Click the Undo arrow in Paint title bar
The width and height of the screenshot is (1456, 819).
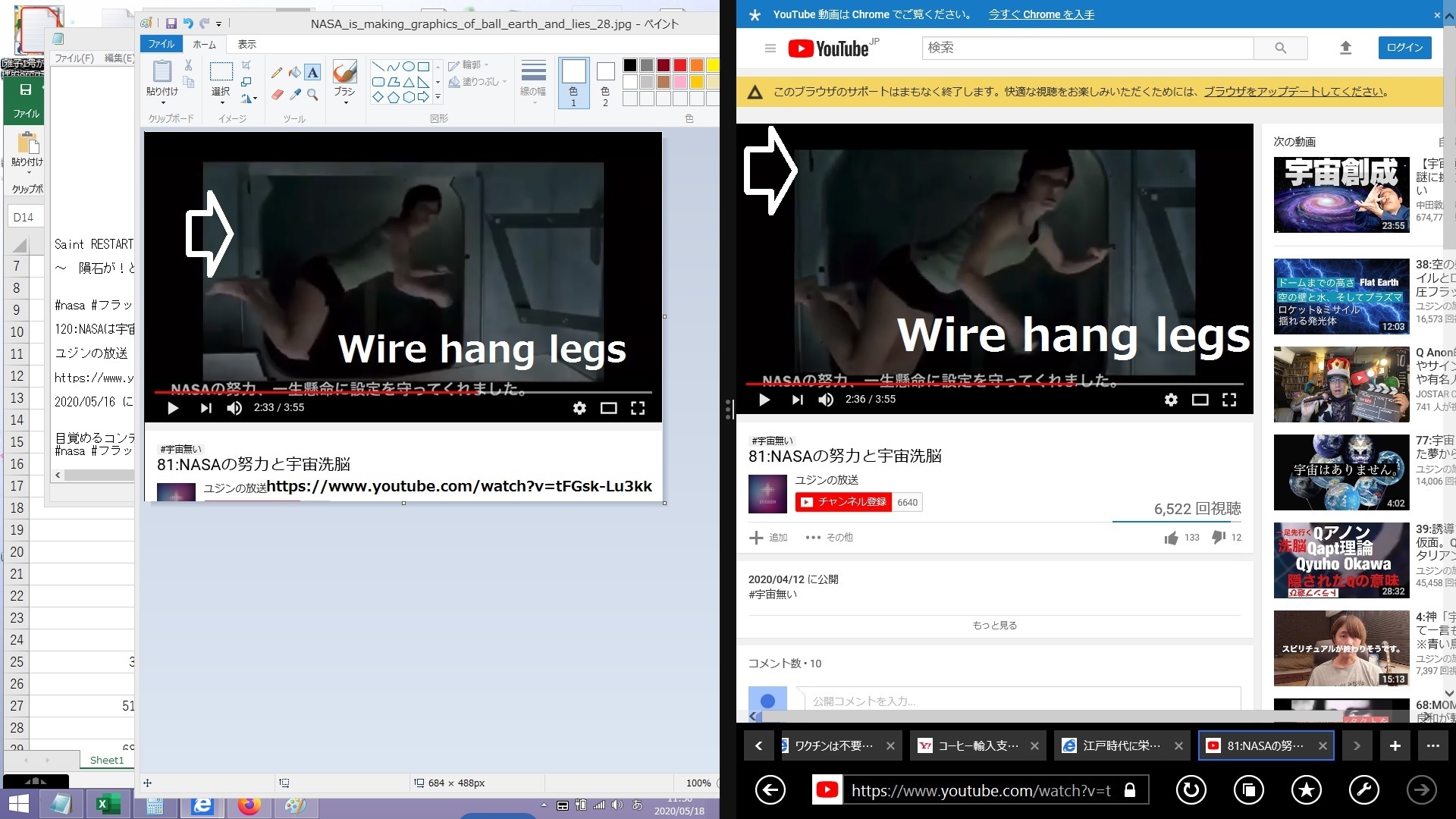click(188, 24)
